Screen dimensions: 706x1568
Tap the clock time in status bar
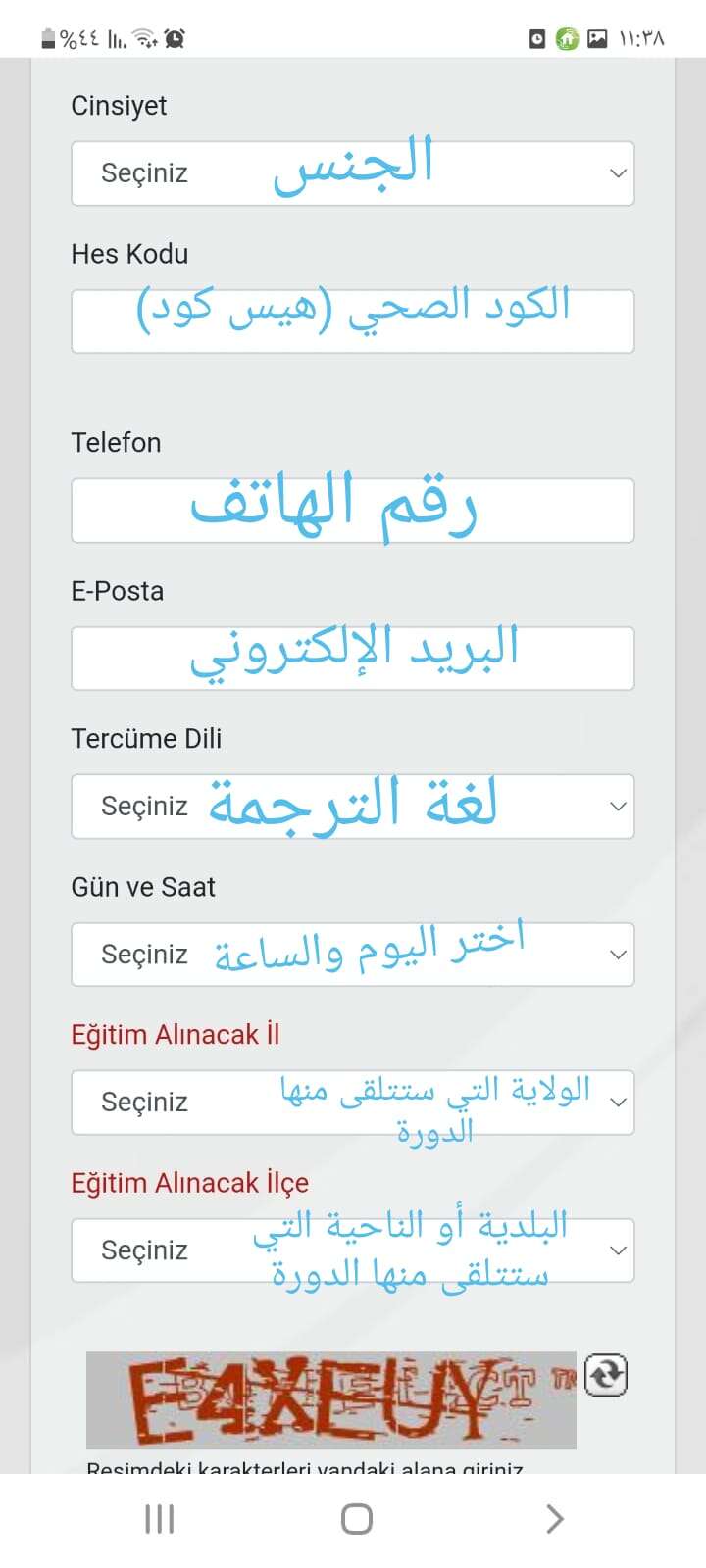click(x=641, y=39)
